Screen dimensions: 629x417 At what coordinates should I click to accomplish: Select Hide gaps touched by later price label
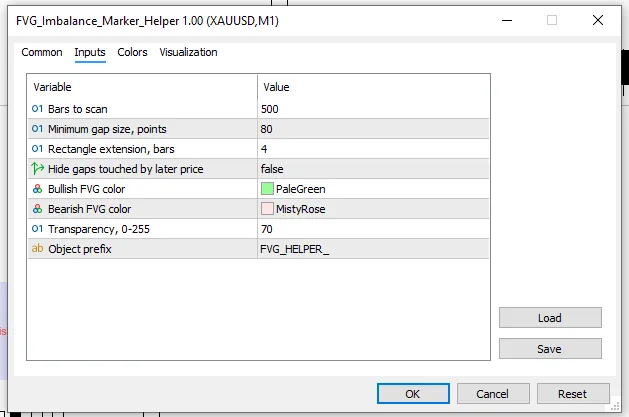click(x=126, y=169)
